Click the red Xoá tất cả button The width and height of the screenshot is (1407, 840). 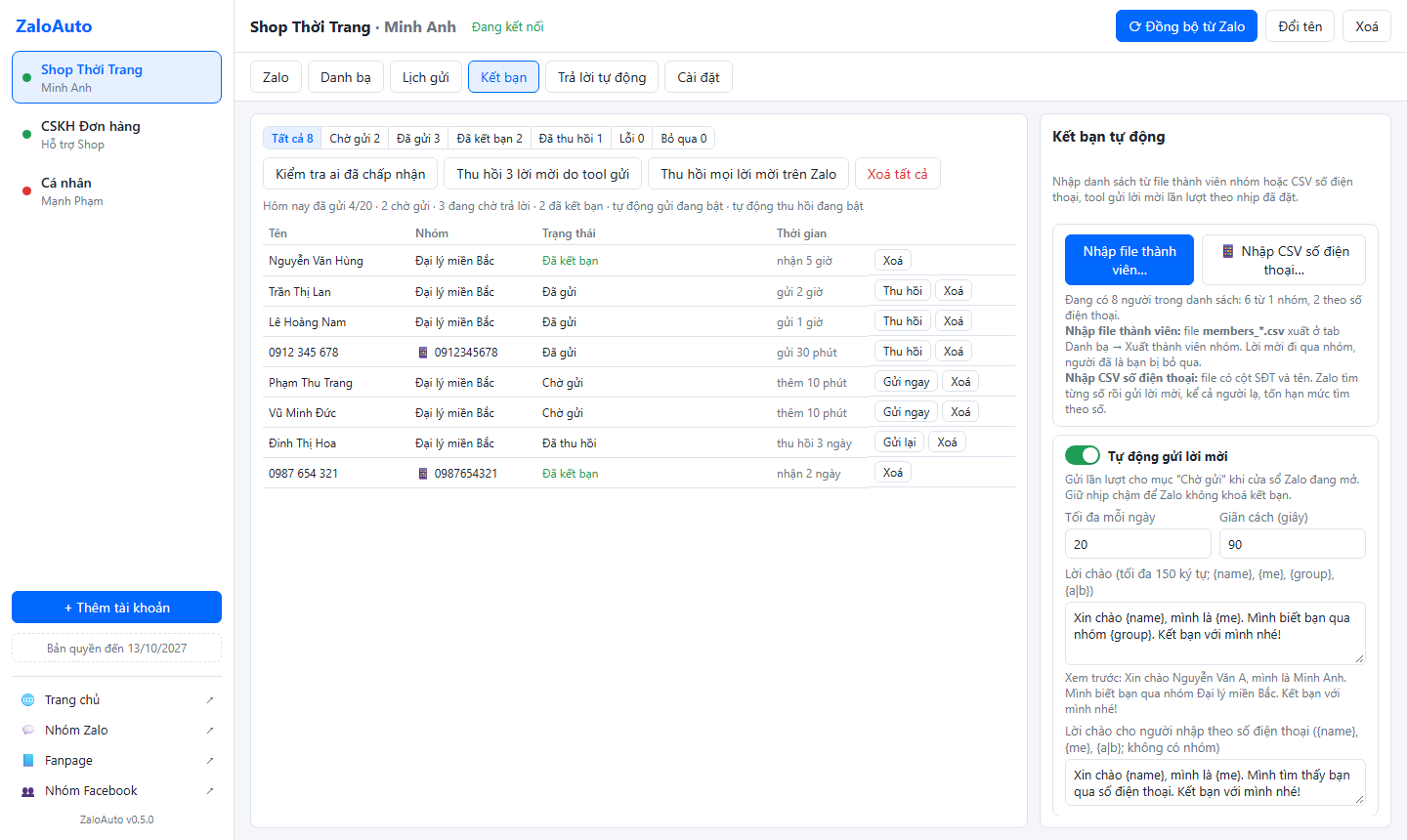tap(898, 174)
